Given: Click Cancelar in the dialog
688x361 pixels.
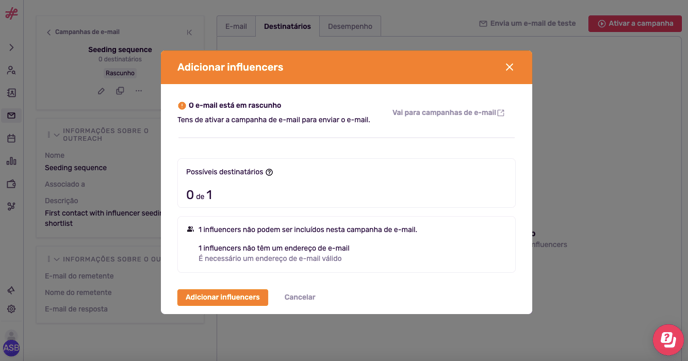Looking at the screenshot, I should point(300,297).
